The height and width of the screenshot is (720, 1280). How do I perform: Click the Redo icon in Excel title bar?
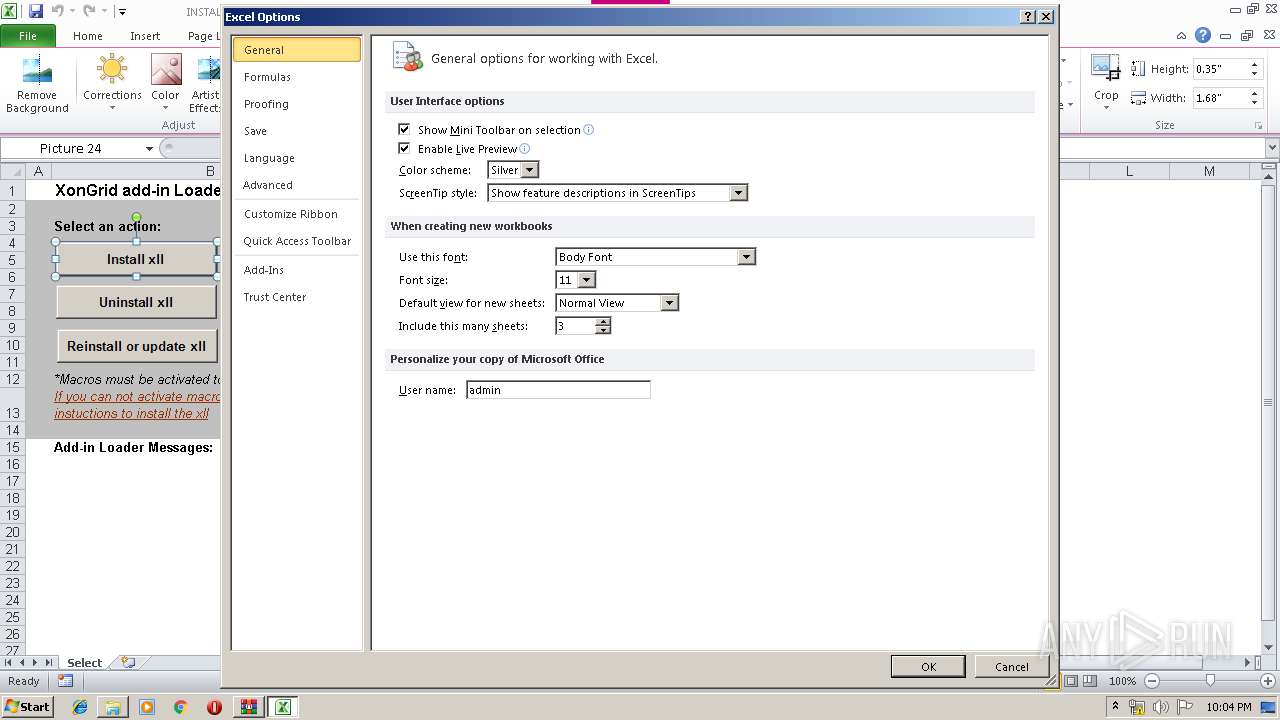[90, 11]
